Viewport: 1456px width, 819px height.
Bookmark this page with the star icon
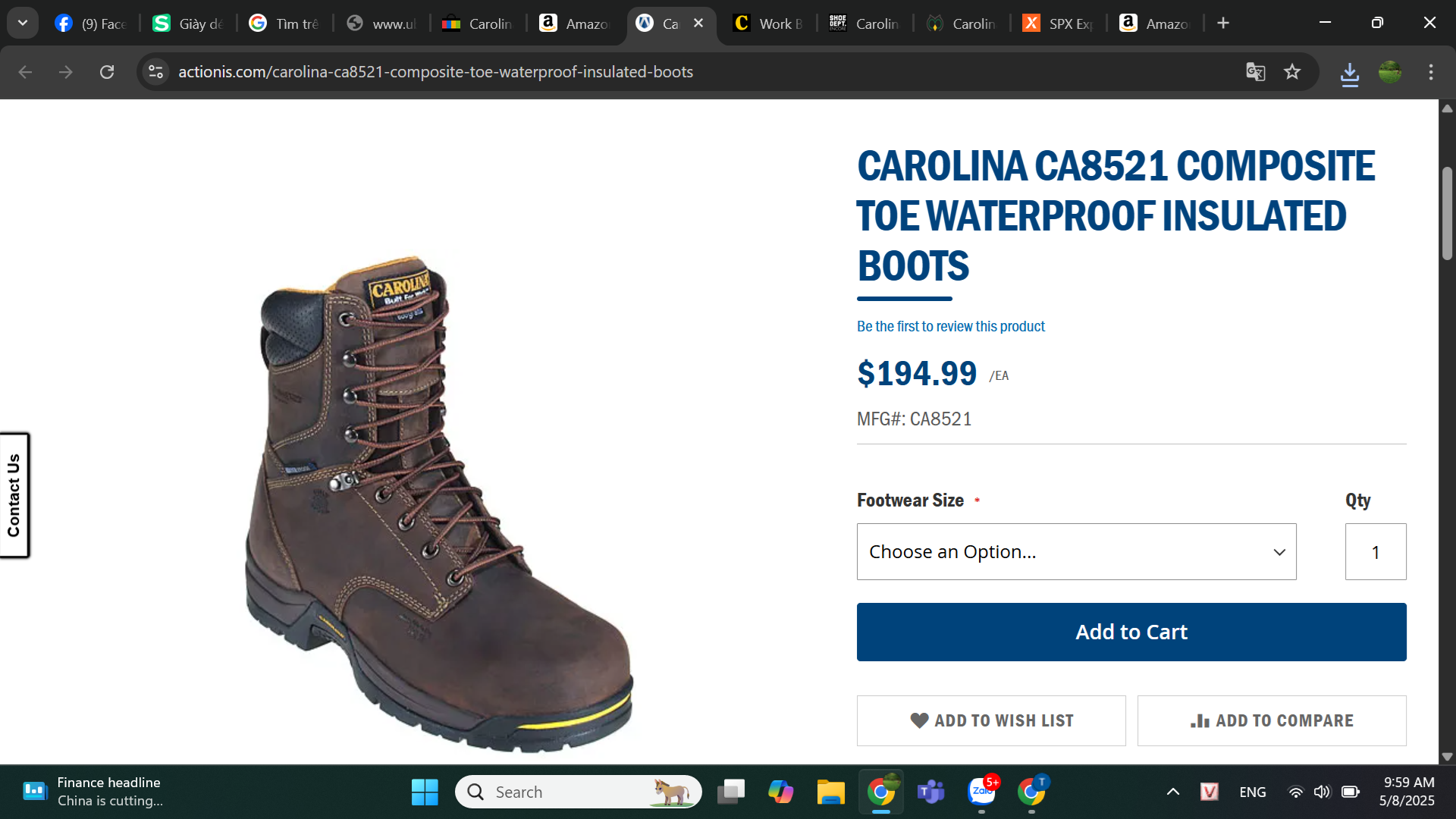point(1292,72)
